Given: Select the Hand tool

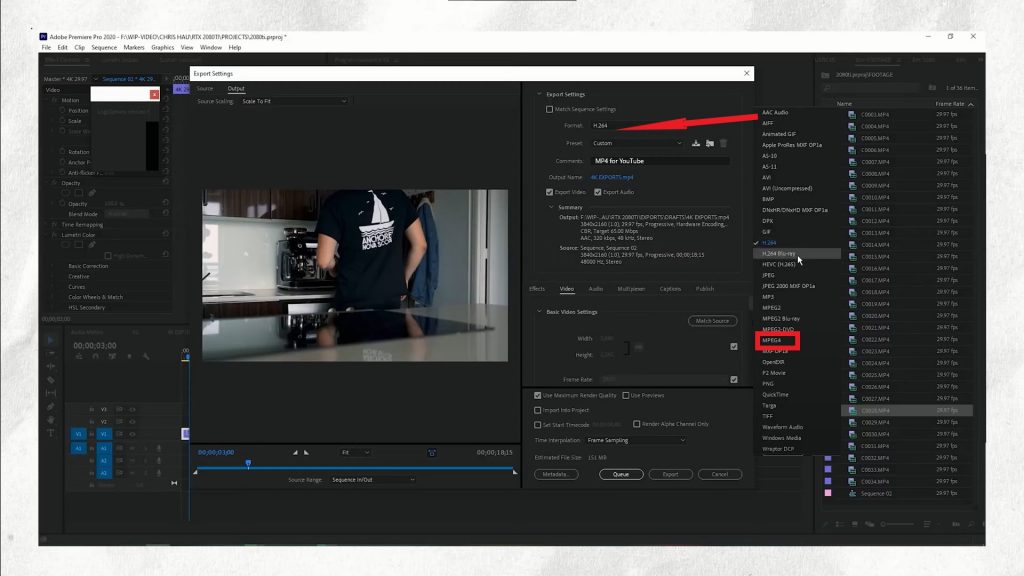Looking at the screenshot, I should click(x=50, y=419).
